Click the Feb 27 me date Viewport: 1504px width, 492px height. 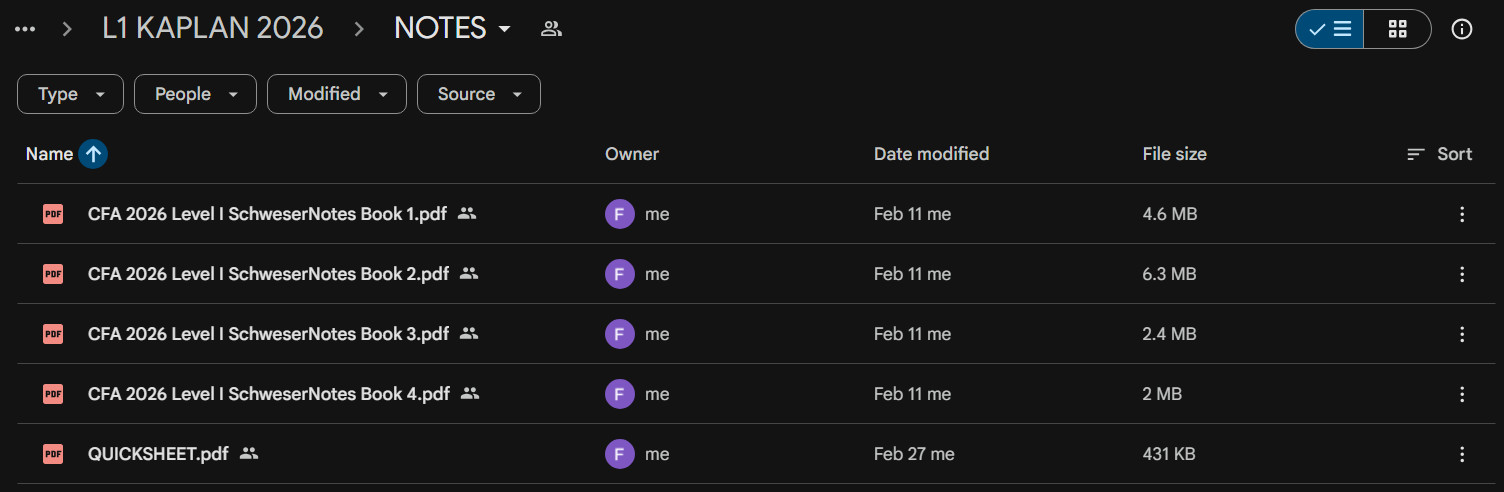[914, 454]
